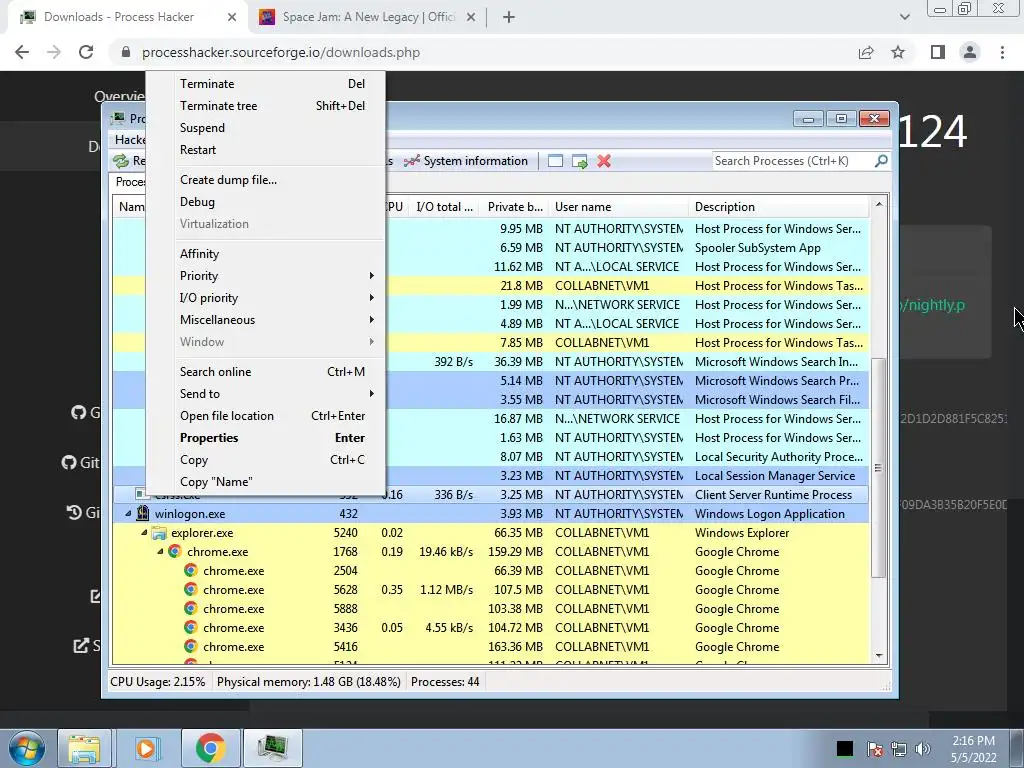Click the find window toolbar icon
Viewport: 1024px width, 768px height.
[555, 161]
